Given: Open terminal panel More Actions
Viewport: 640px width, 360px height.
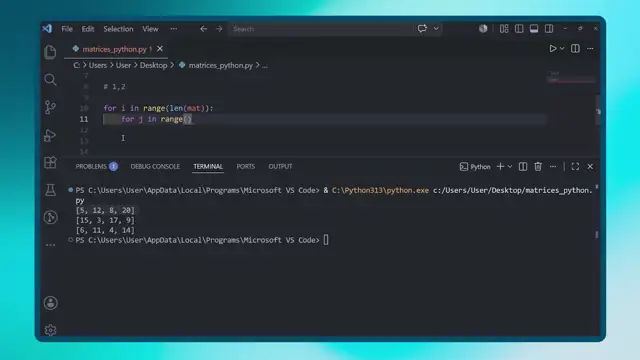Looking at the screenshot, I should (553, 167).
